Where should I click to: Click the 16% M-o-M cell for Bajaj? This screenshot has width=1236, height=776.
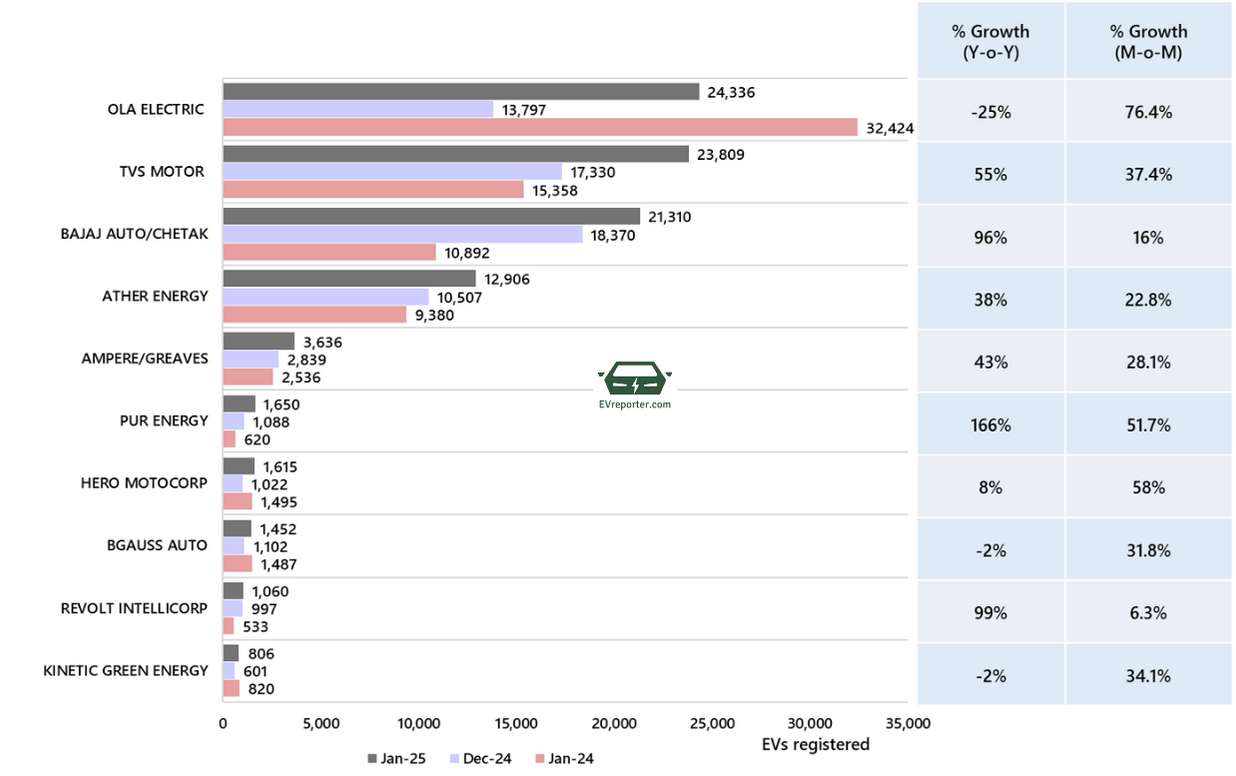(x=1148, y=237)
